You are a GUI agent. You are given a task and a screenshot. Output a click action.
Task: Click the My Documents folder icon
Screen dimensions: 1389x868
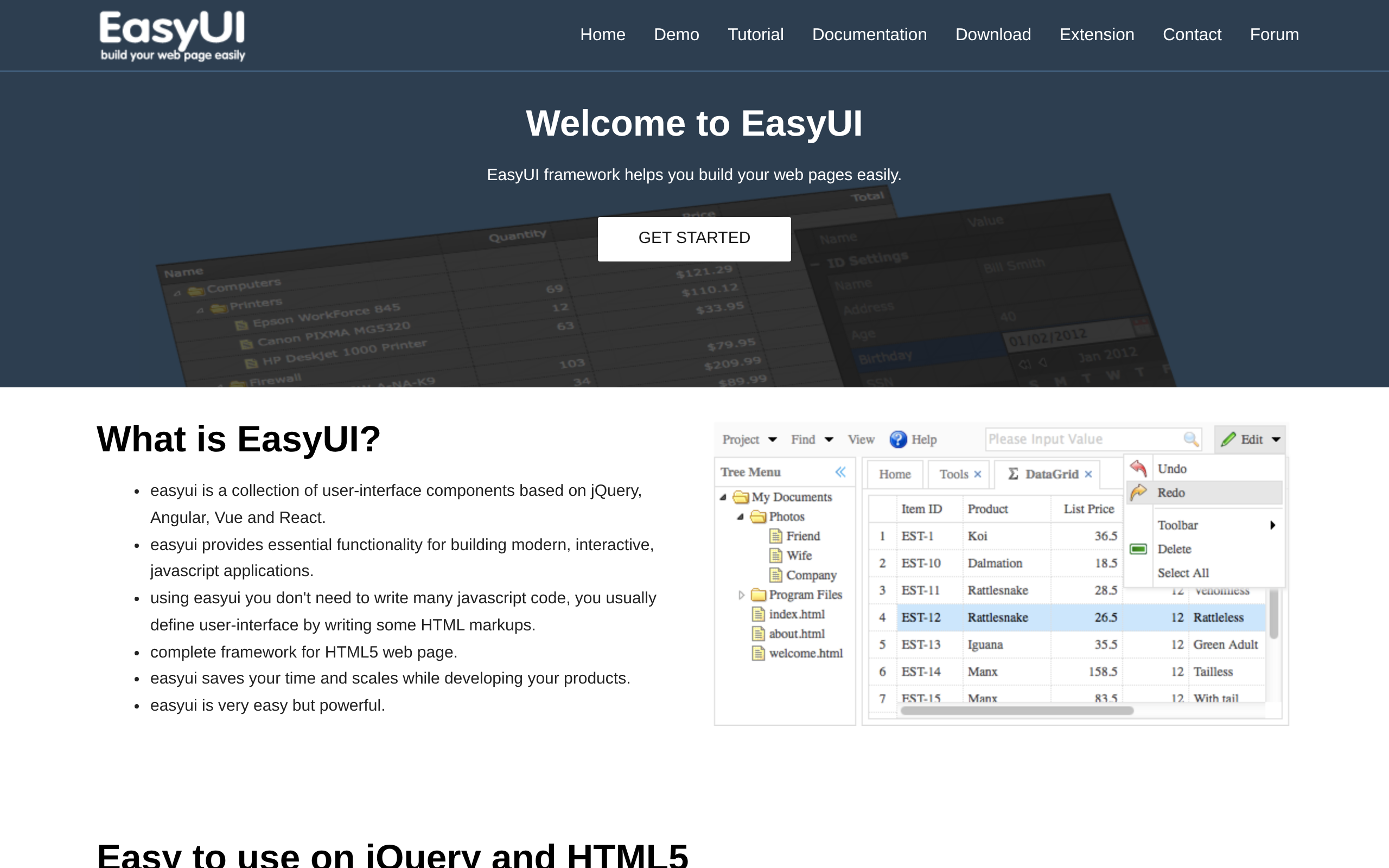pos(741,496)
